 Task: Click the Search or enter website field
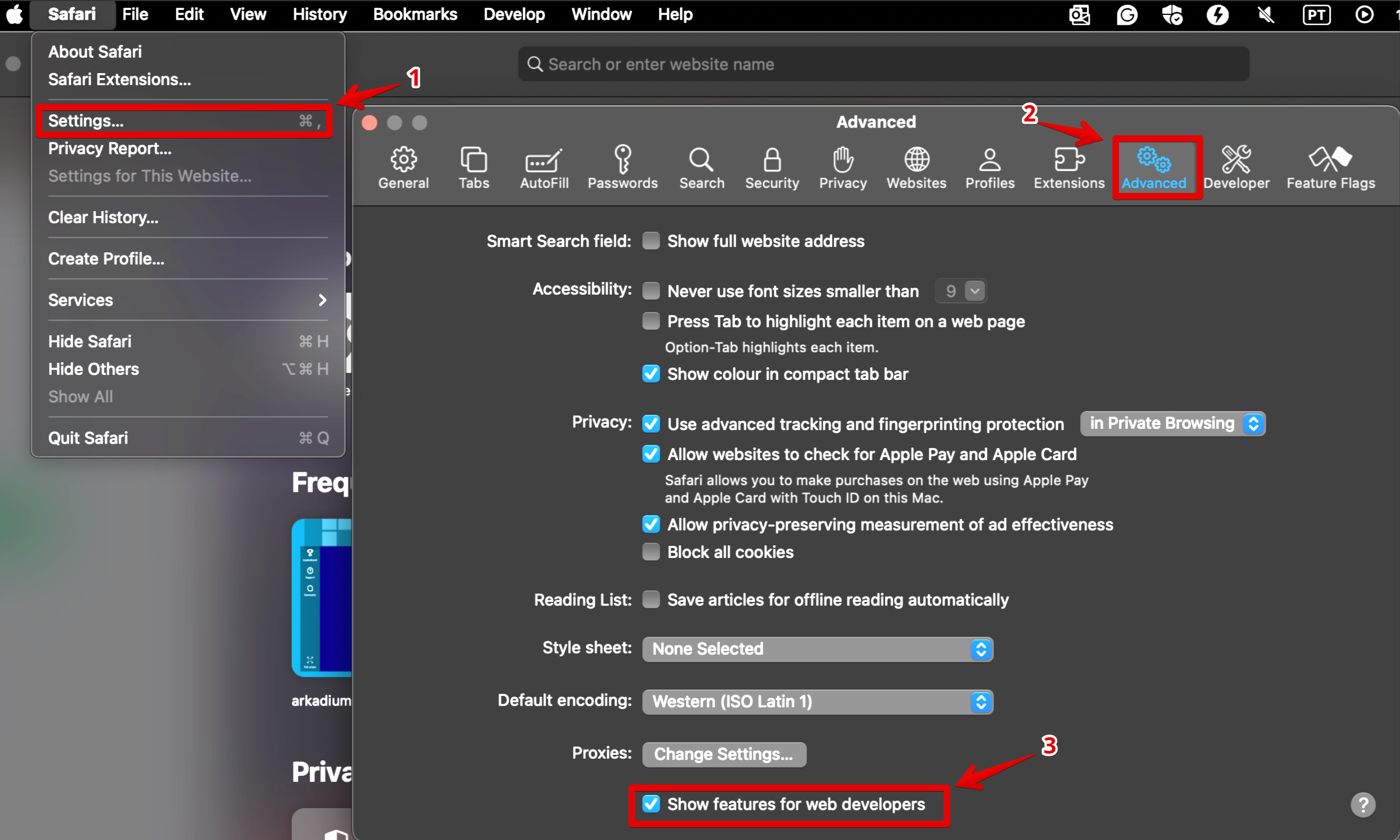click(883, 64)
